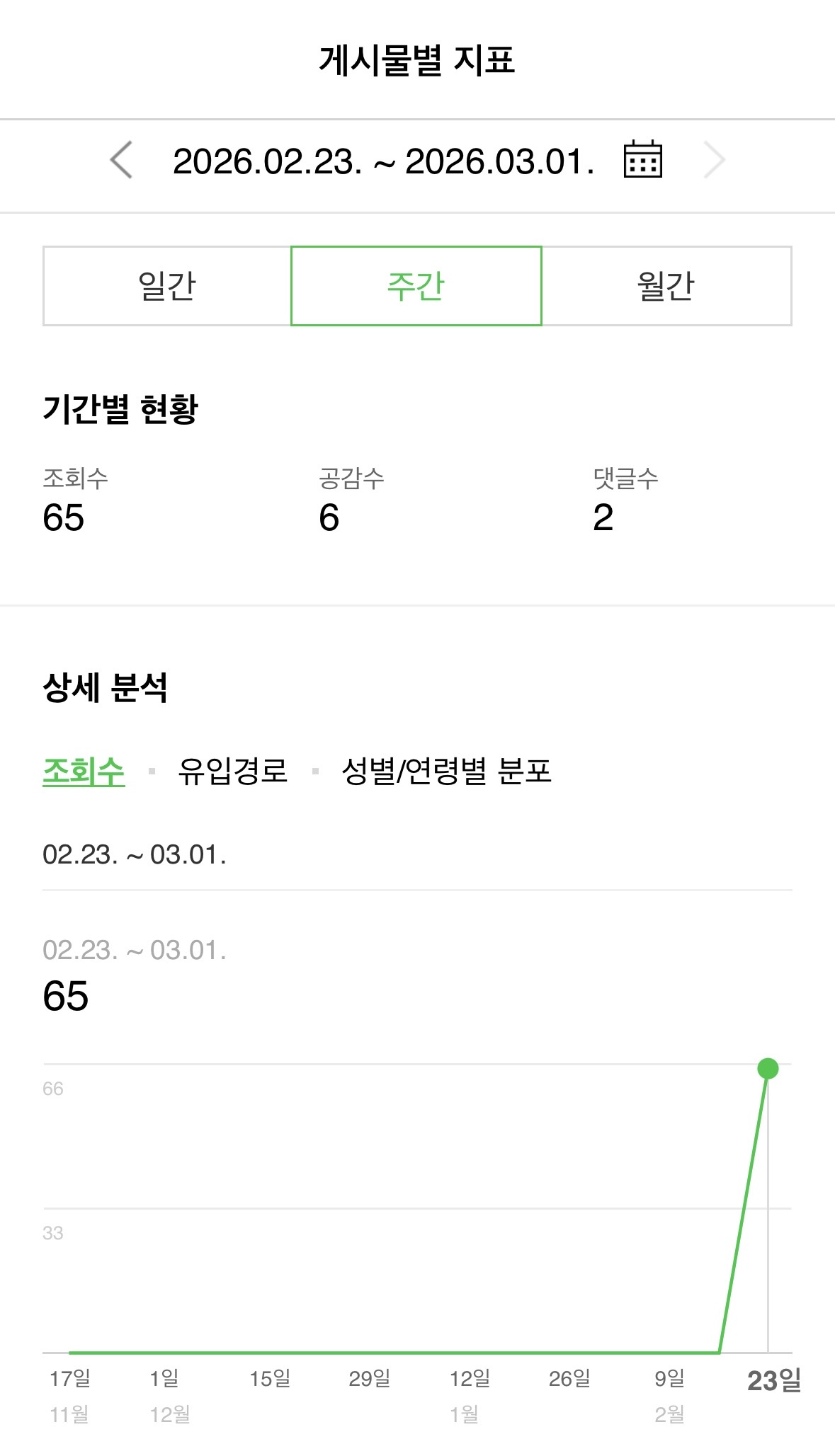Open the calendar date picker icon
835x1456 pixels.
coord(642,159)
